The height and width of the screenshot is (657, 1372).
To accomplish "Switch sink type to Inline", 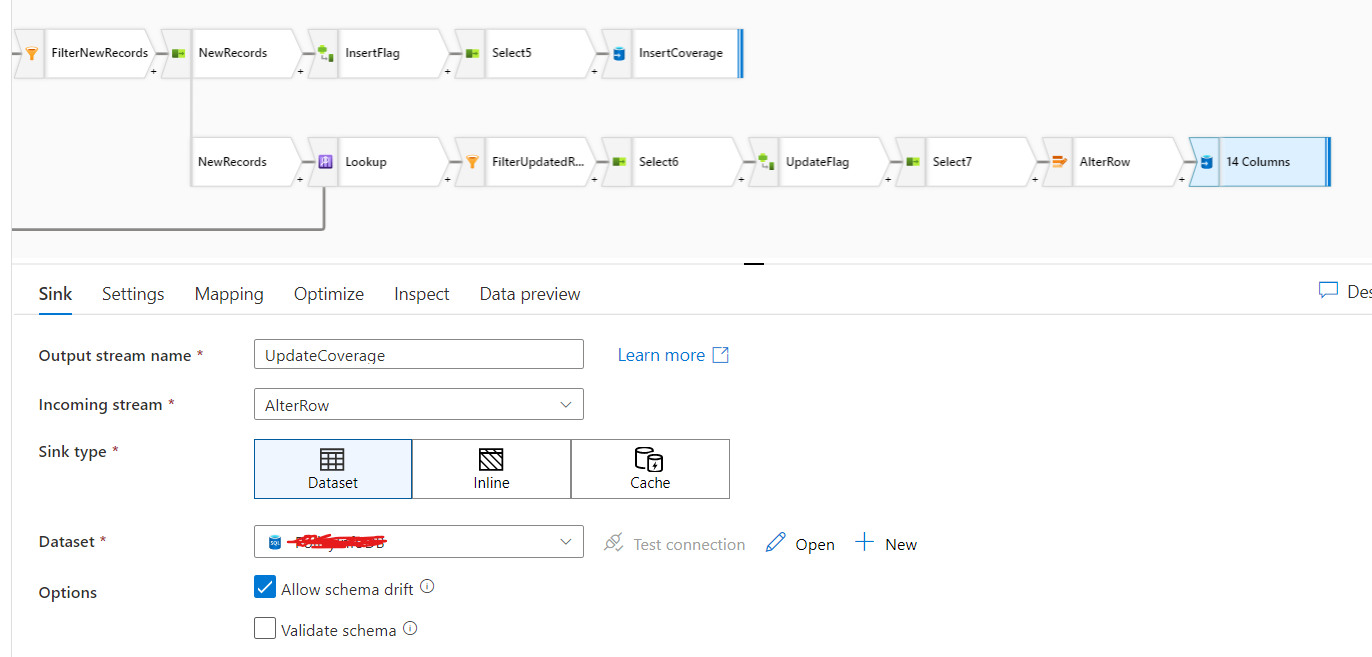I will (491, 468).
